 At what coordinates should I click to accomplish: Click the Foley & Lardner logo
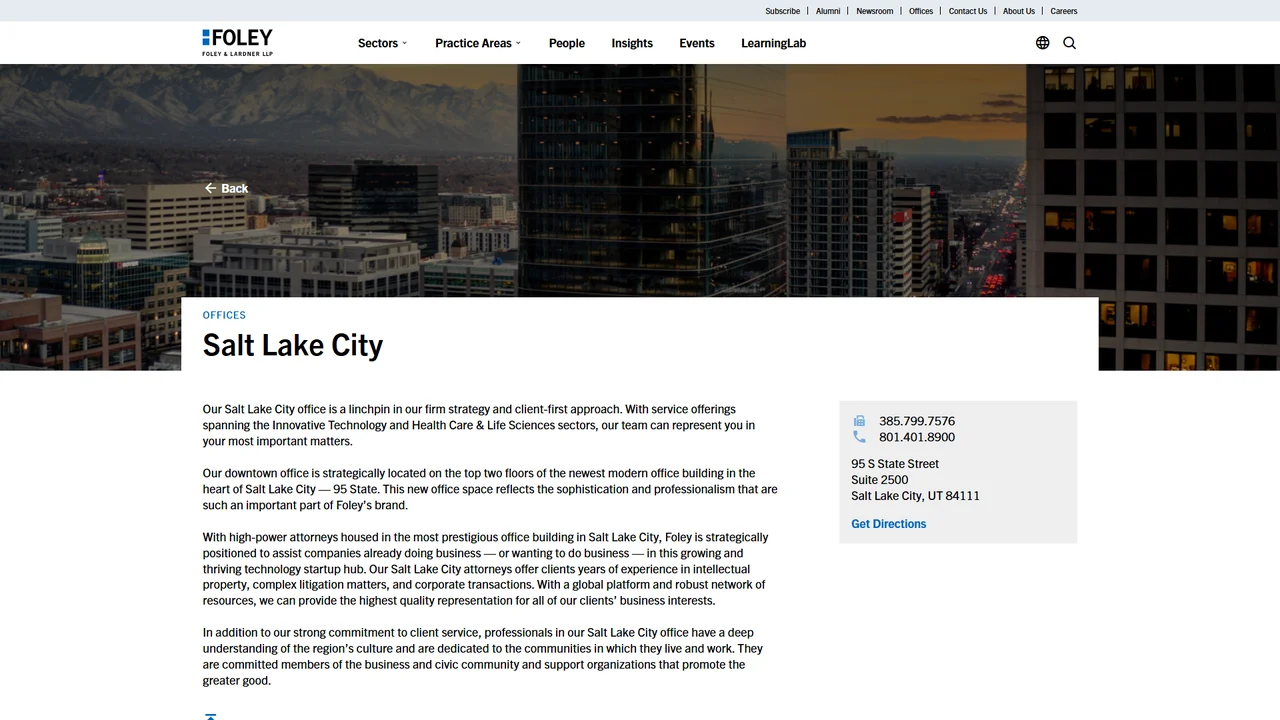[x=237, y=43]
